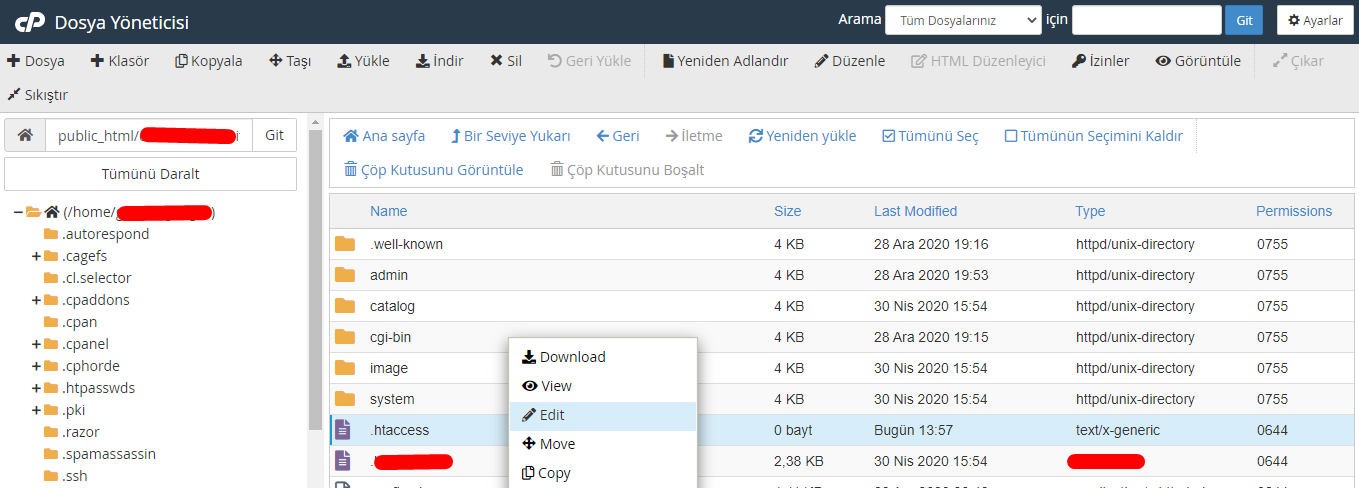Click Geri Yükle restore button
The image size is (1359, 488).
tap(589, 61)
